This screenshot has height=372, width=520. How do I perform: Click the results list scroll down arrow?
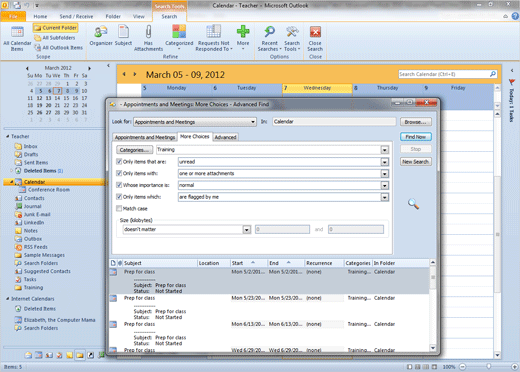(433, 348)
